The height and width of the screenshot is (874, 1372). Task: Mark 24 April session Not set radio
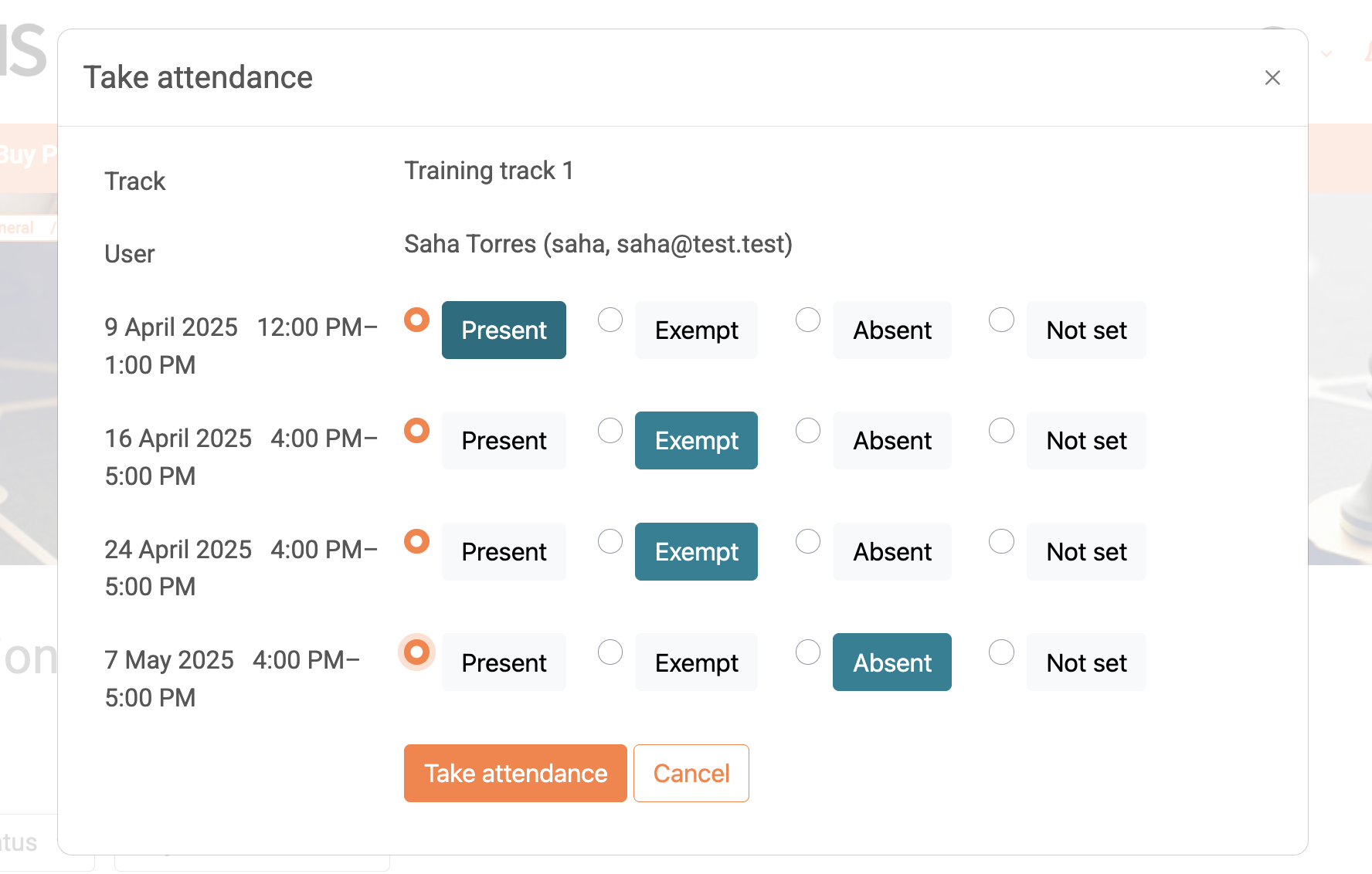(1001, 541)
